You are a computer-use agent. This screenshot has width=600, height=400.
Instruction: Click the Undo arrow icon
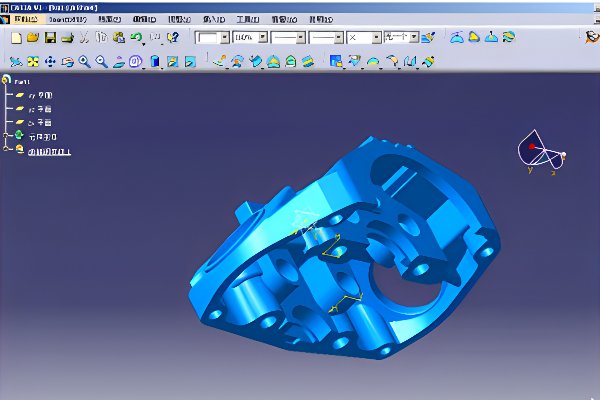click(x=136, y=37)
